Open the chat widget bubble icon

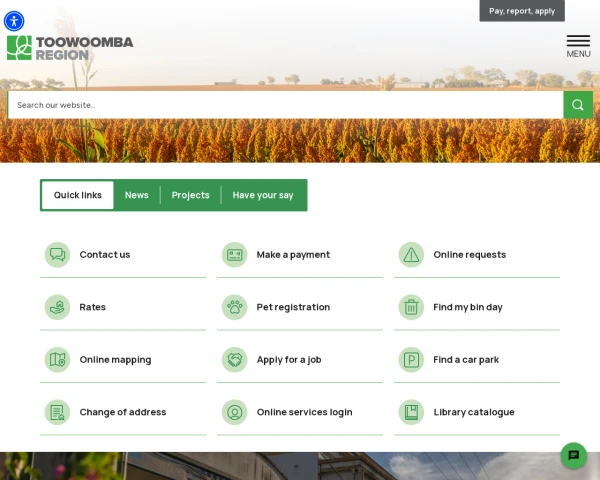click(573, 456)
